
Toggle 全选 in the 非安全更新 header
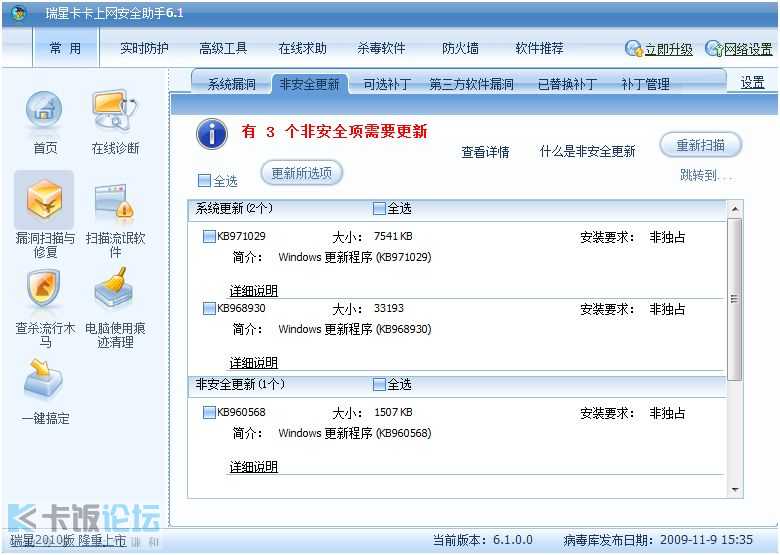tap(379, 384)
